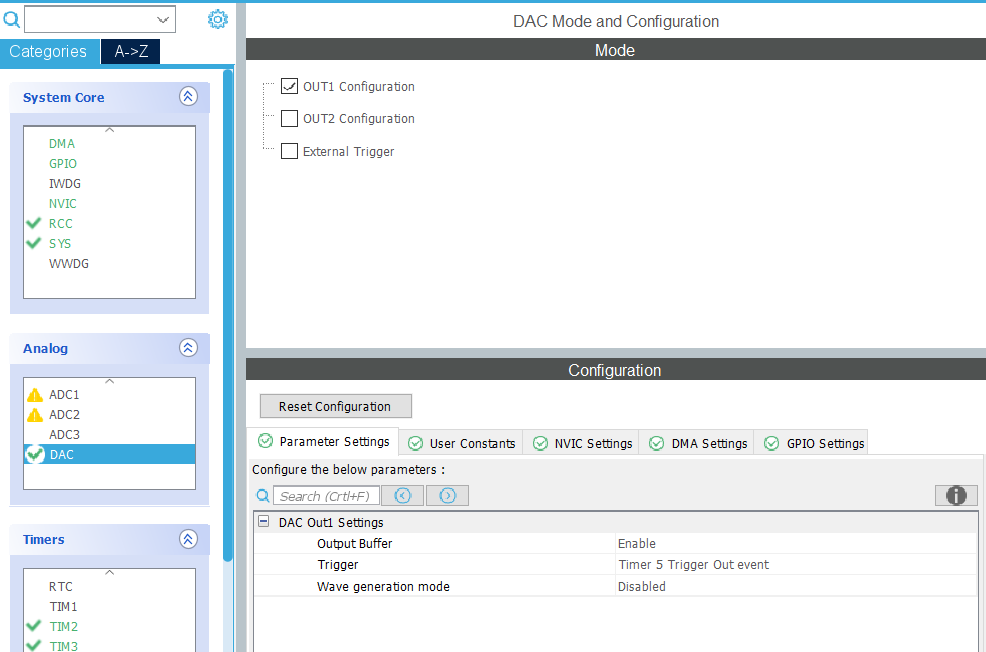Click the information (i) button
This screenshot has width=986, height=652.
tap(956, 495)
